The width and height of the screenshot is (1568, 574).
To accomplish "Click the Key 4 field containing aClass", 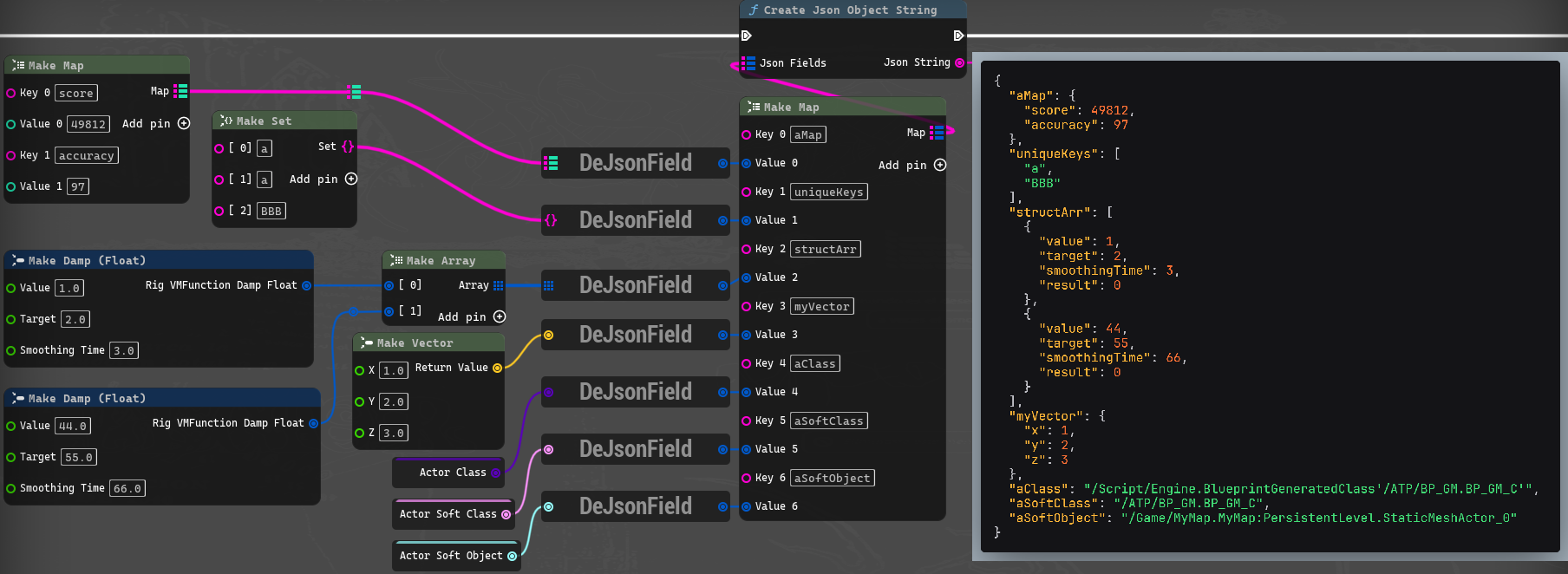I will [815, 363].
